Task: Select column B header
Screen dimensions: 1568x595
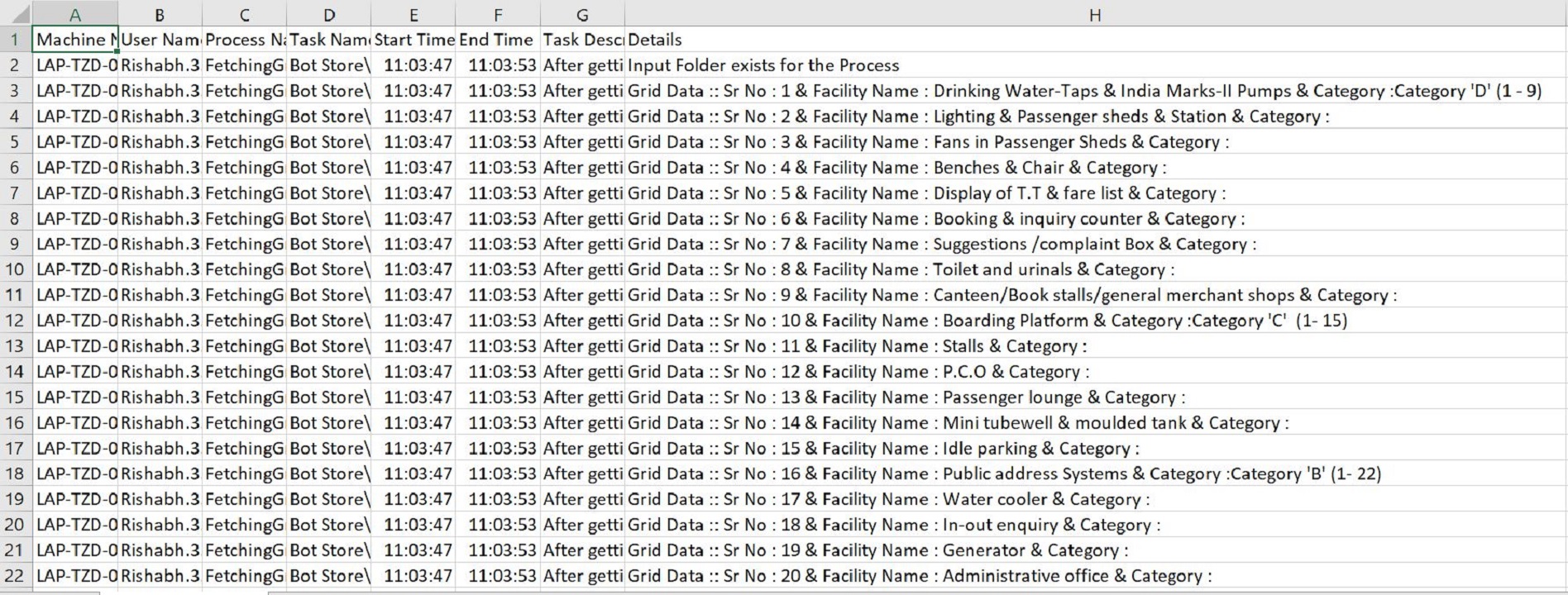Action: [x=160, y=15]
